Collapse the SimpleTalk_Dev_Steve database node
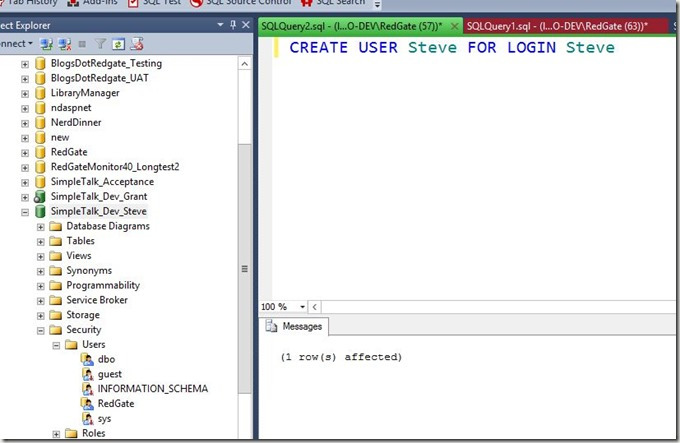 pyautogui.click(x=25, y=212)
